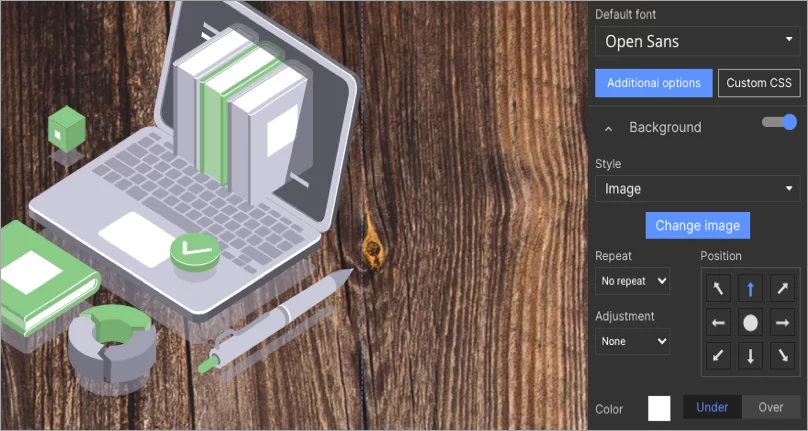
Task: Open the Default font Open Sans dropdown
Action: (697, 42)
